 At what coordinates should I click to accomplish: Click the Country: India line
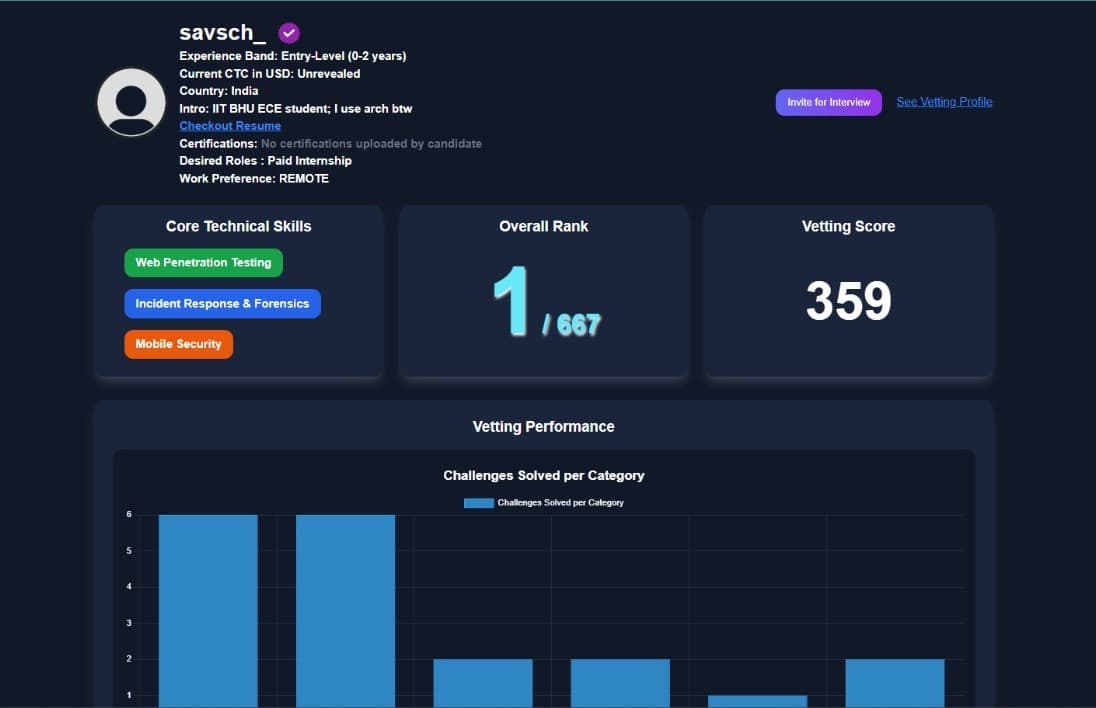tap(219, 91)
